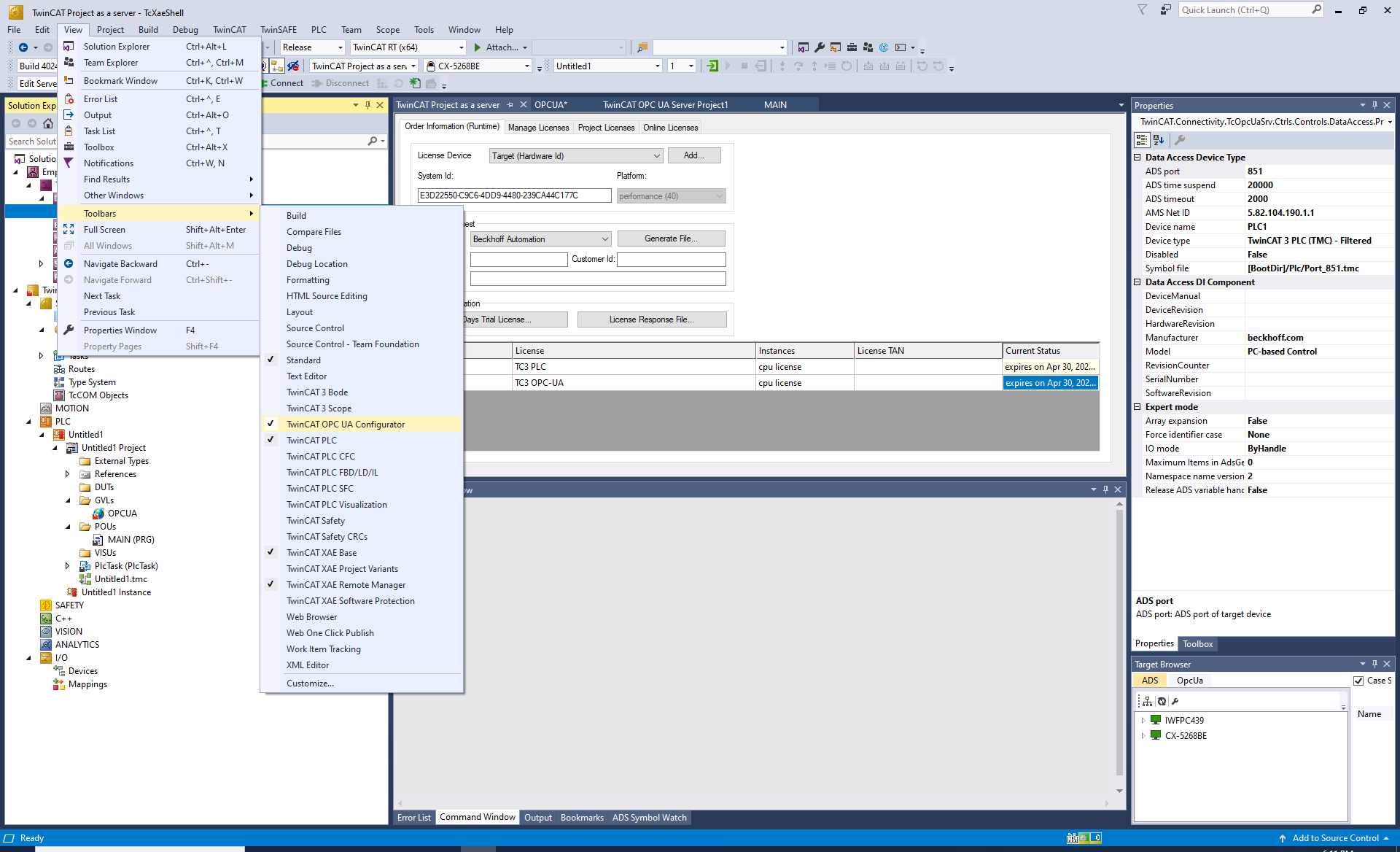Viewport: 1400px width, 852px height.
Task: Select TwinCAT PLC CFC in toolbars menu
Action: coord(320,457)
